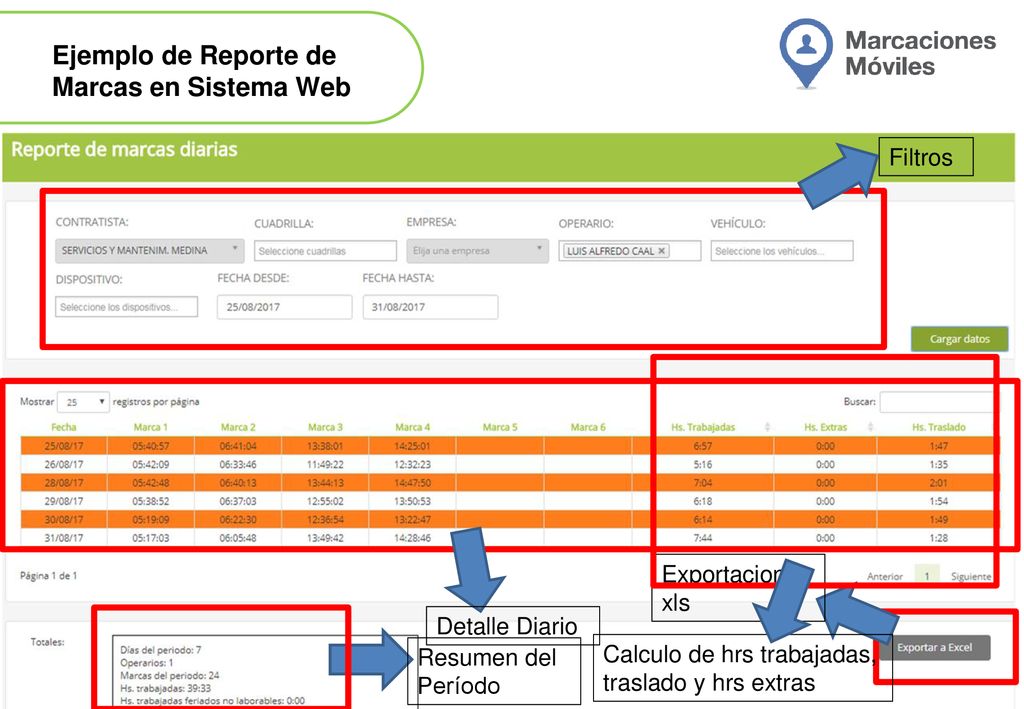Viewport: 1024px width, 709px height.
Task: Focus the Cuadrilla selection field
Action: tap(325, 251)
